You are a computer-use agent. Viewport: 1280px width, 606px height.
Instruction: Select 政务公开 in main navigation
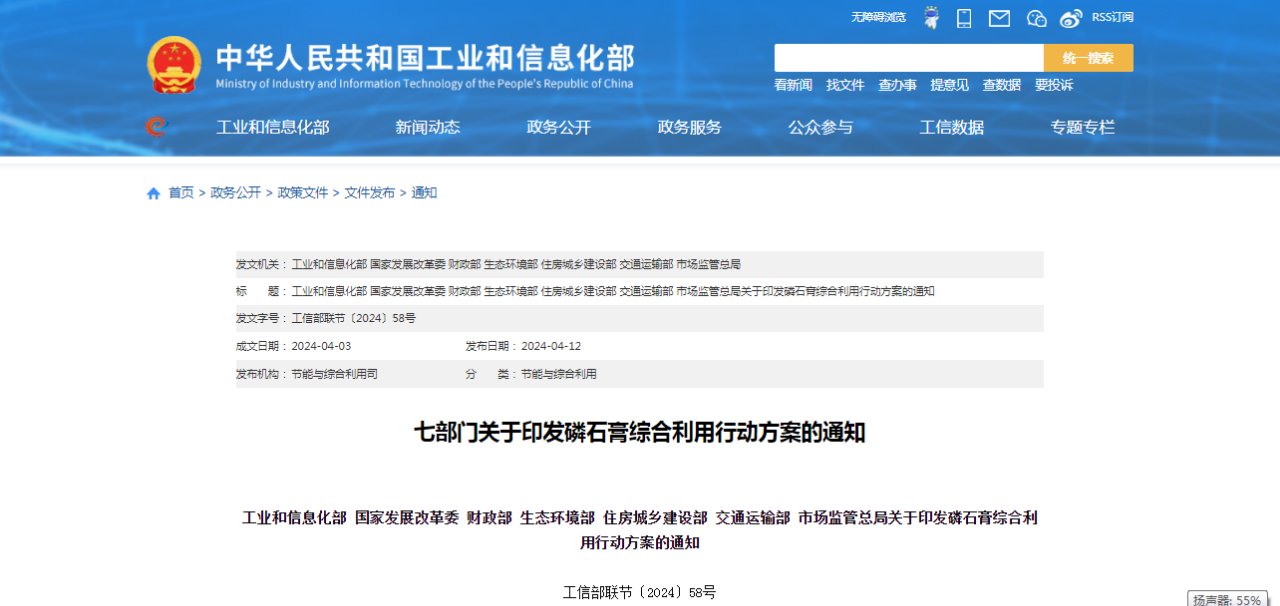click(559, 127)
